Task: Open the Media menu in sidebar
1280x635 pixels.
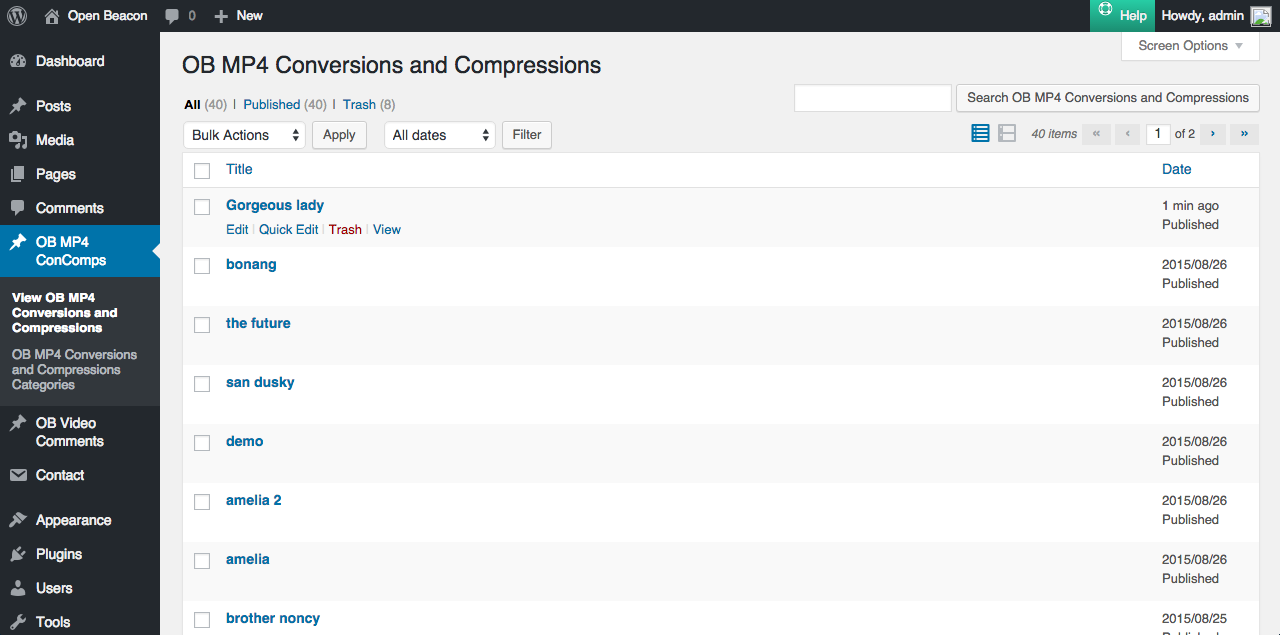Action: click(x=55, y=140)
